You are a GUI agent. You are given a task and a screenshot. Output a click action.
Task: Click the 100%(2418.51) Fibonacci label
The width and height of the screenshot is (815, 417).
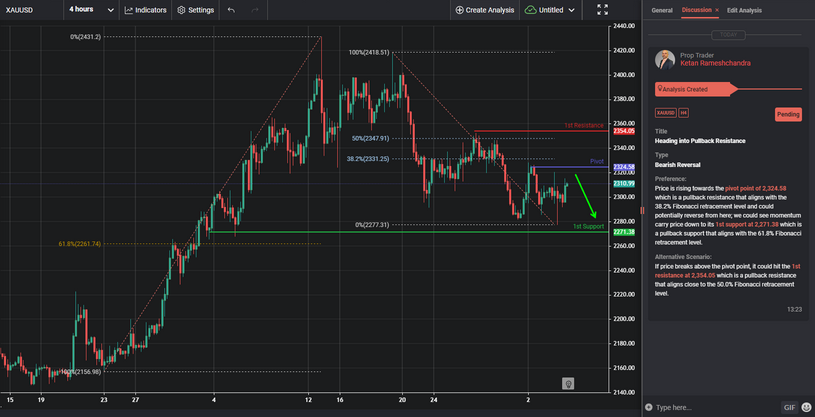[369, 53]
